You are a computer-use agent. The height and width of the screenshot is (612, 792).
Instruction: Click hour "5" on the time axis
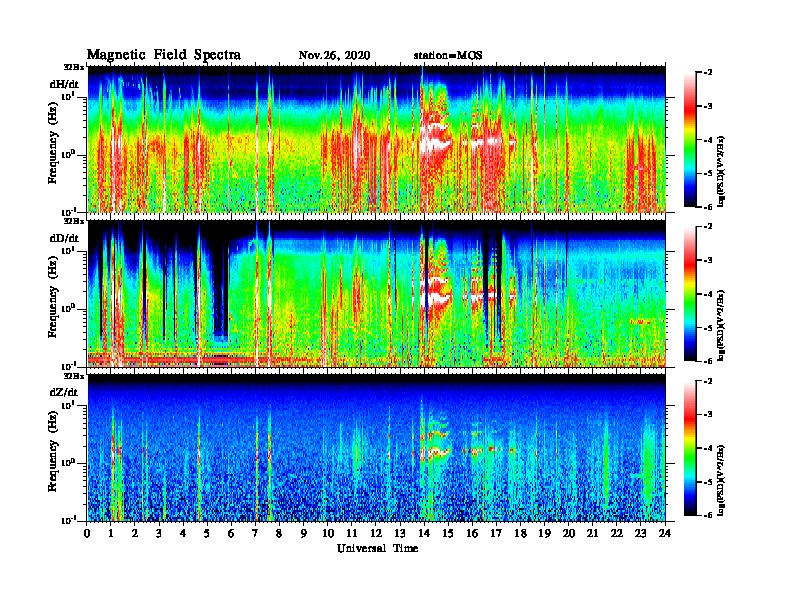click(207, 533)
